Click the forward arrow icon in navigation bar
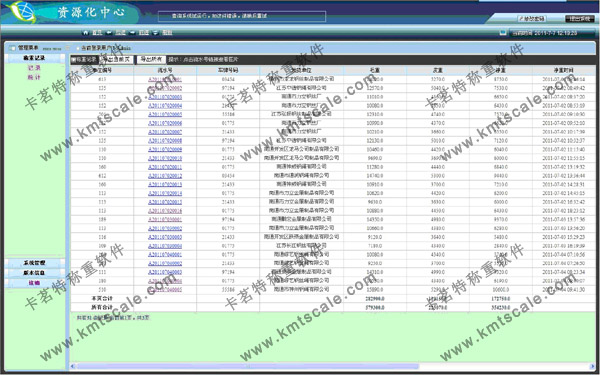The image size is (600, 375). [132, 33]
